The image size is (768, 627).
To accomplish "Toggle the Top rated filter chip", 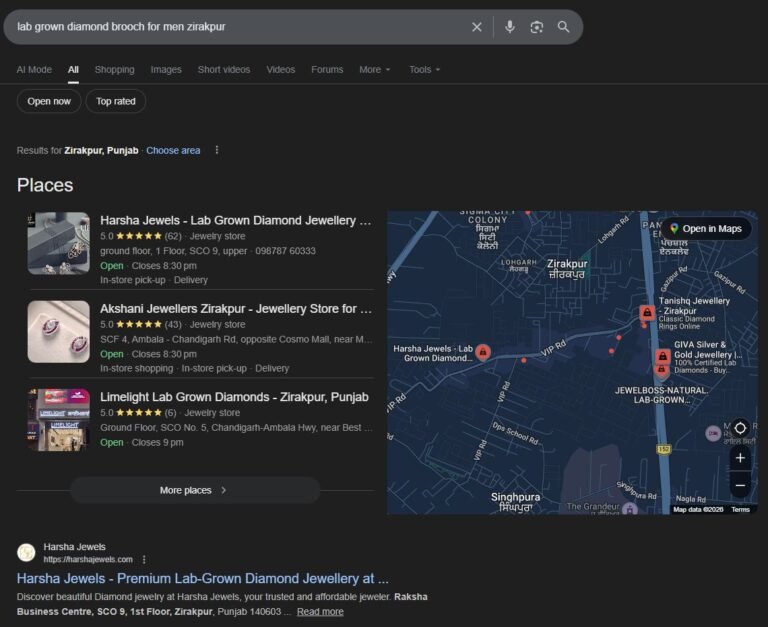I will (x=116, y=101).
